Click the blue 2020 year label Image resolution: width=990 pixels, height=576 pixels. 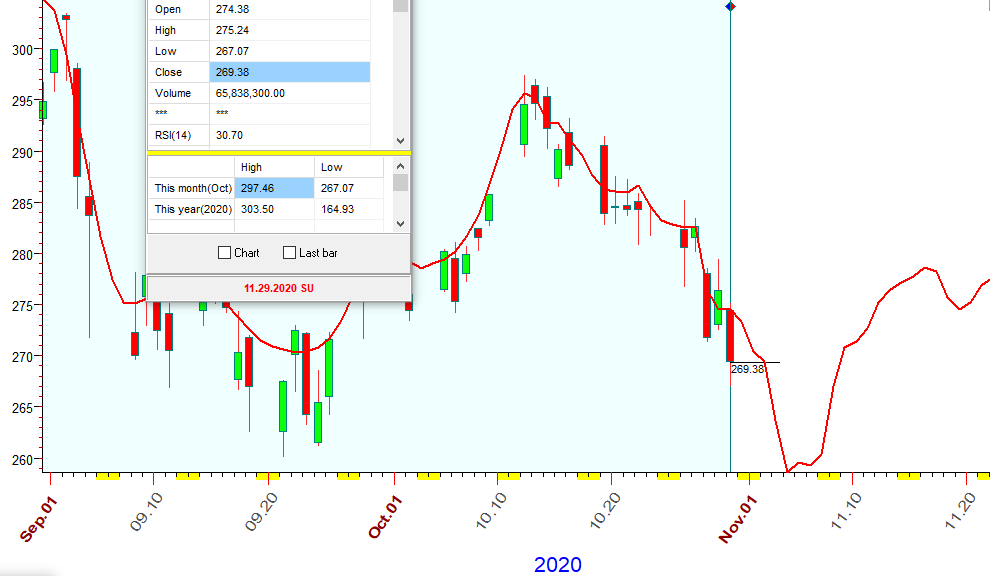[557, 565]
